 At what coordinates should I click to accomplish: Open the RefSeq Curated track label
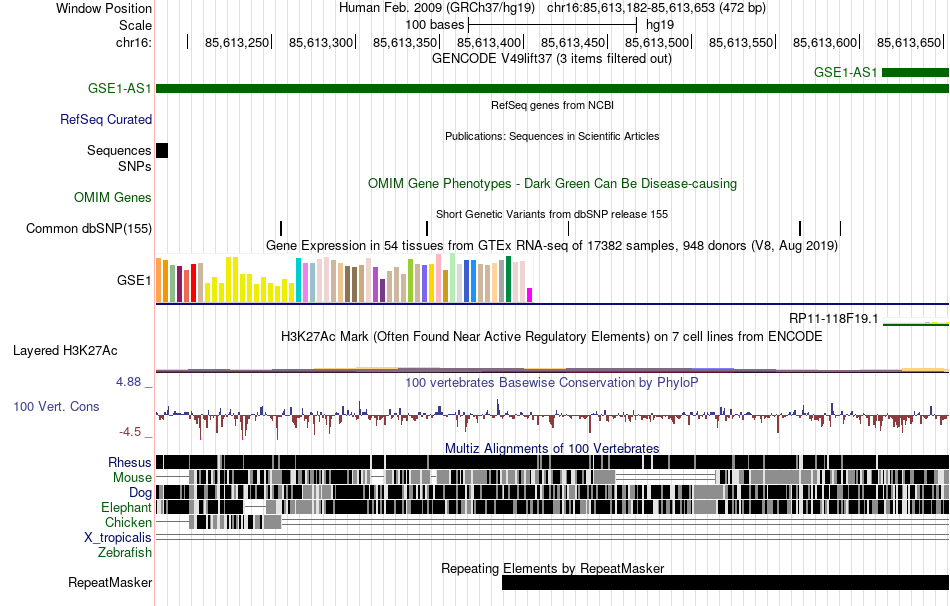click(x=106, y=119)
